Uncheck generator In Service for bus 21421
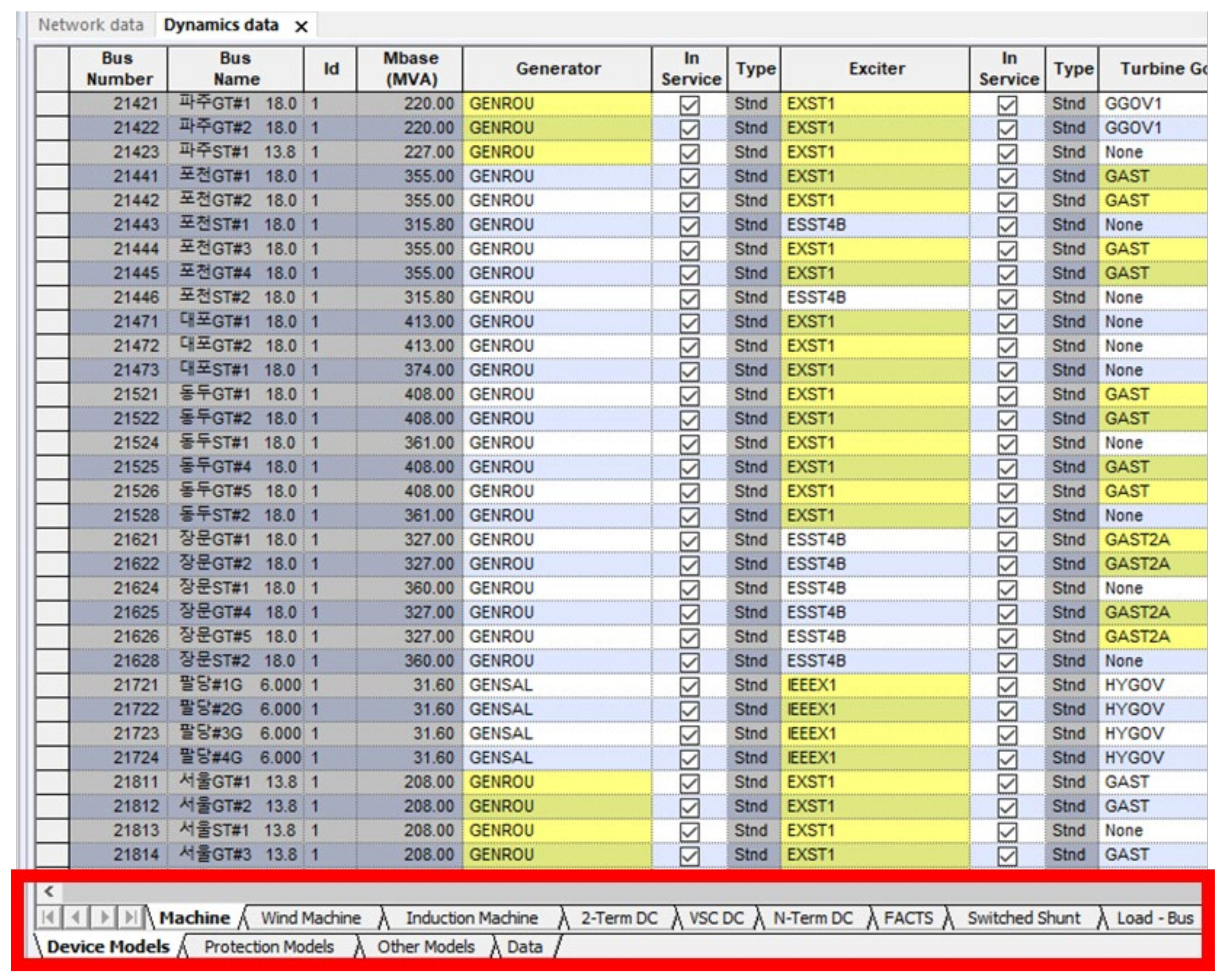Viewport: 1227px width, 980px height. [689, 105]
